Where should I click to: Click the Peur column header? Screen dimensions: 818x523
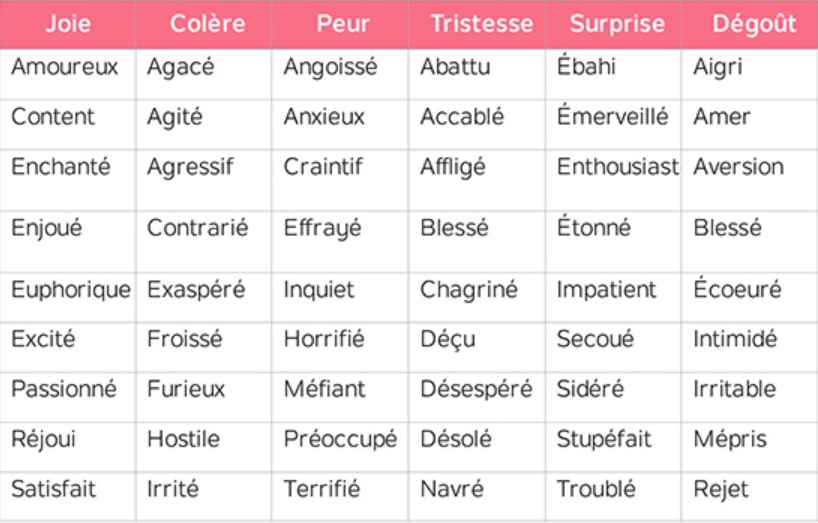click(x=343, y=24)
